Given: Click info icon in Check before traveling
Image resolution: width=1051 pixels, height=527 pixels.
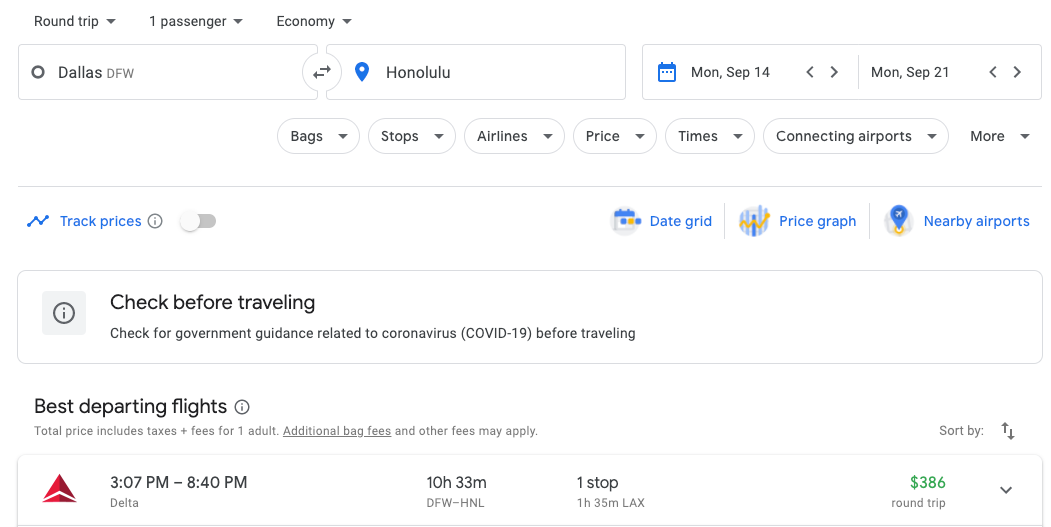Looking at the screenshot, I should pos(64,313).
